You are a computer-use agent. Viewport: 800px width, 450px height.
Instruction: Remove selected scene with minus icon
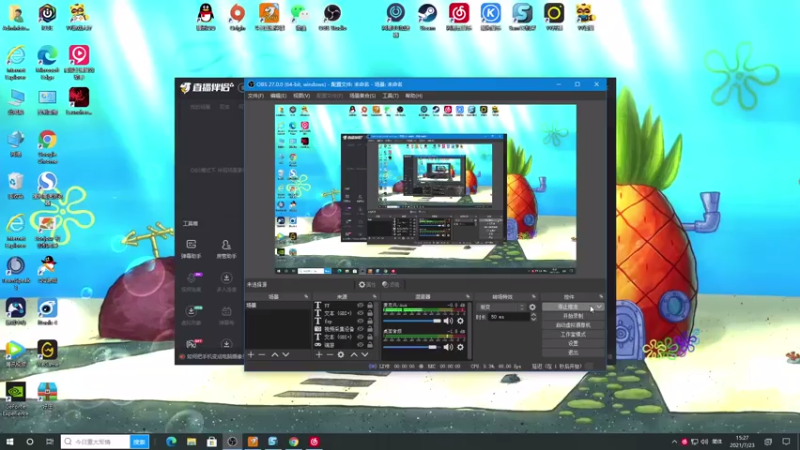pyautogui.click(x=262, y=355)
